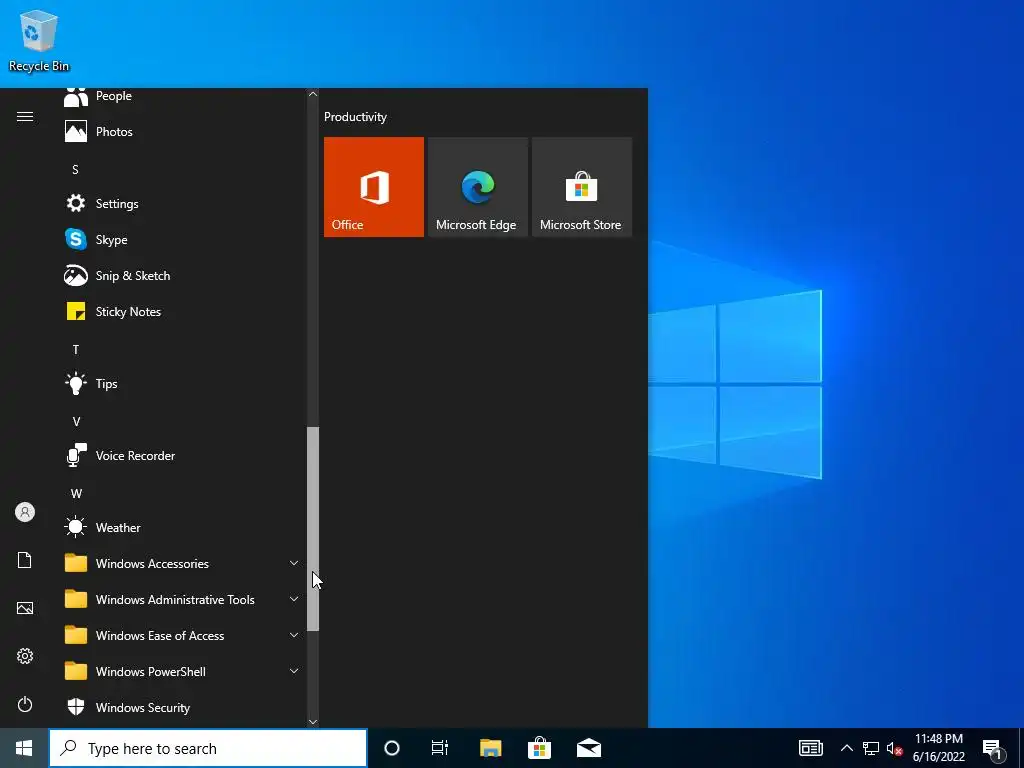
Task: Click the Type here to search box
Action: (208, 748)
